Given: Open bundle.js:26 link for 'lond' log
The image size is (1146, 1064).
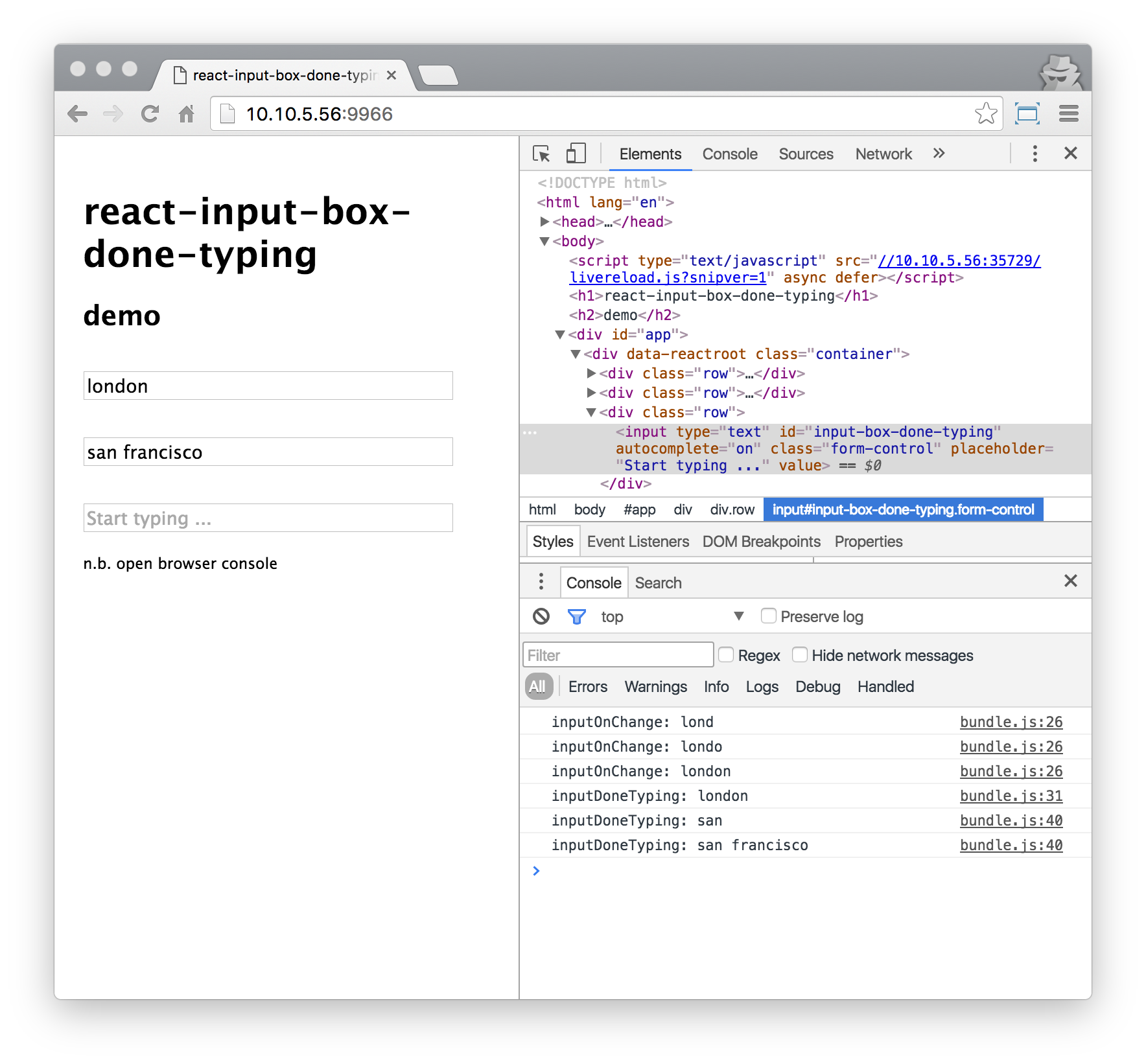Looking at the screenshot, I should 1011,722.
